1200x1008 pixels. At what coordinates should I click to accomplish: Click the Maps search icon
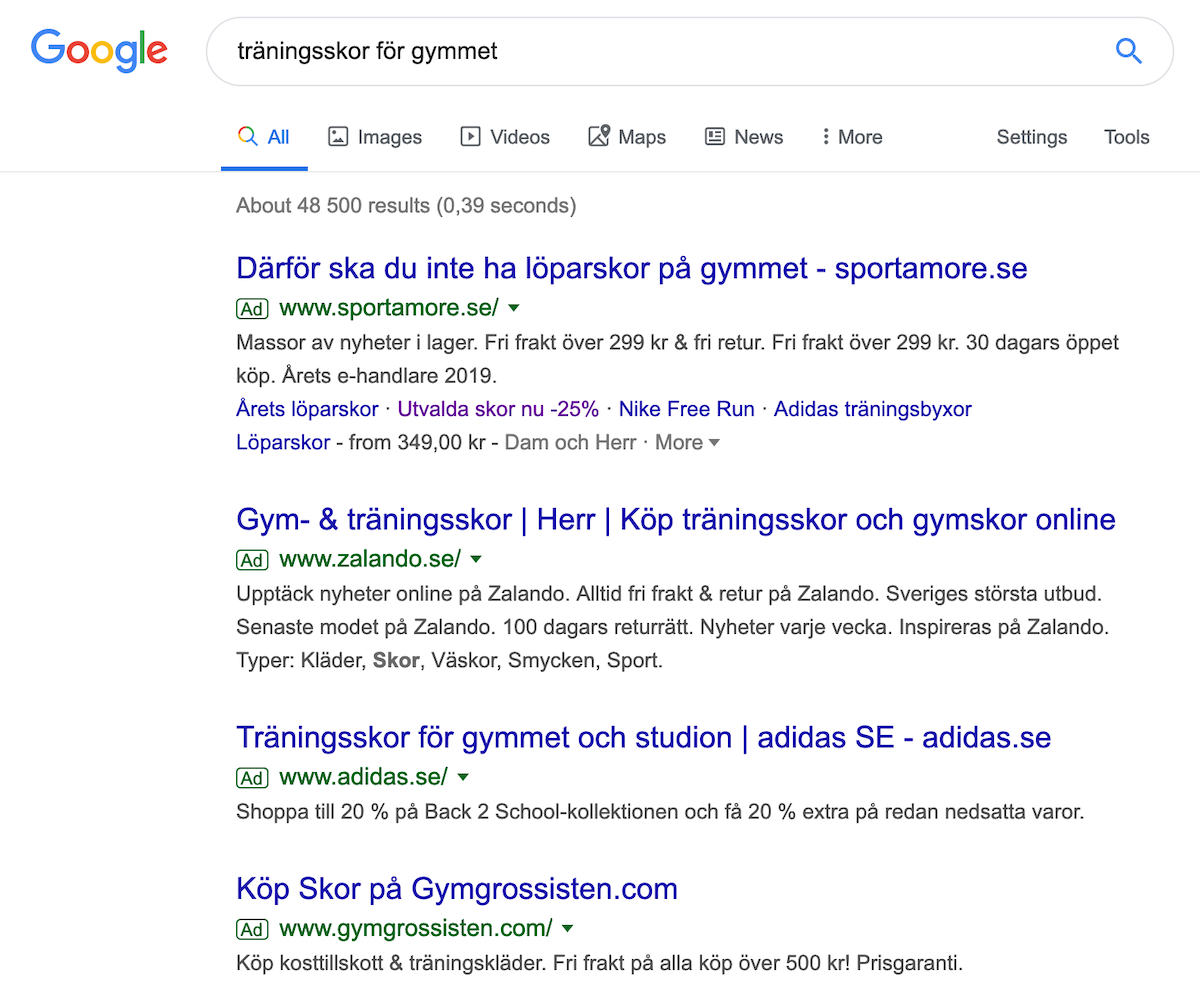pyautogui.click(x=600, y=136)
